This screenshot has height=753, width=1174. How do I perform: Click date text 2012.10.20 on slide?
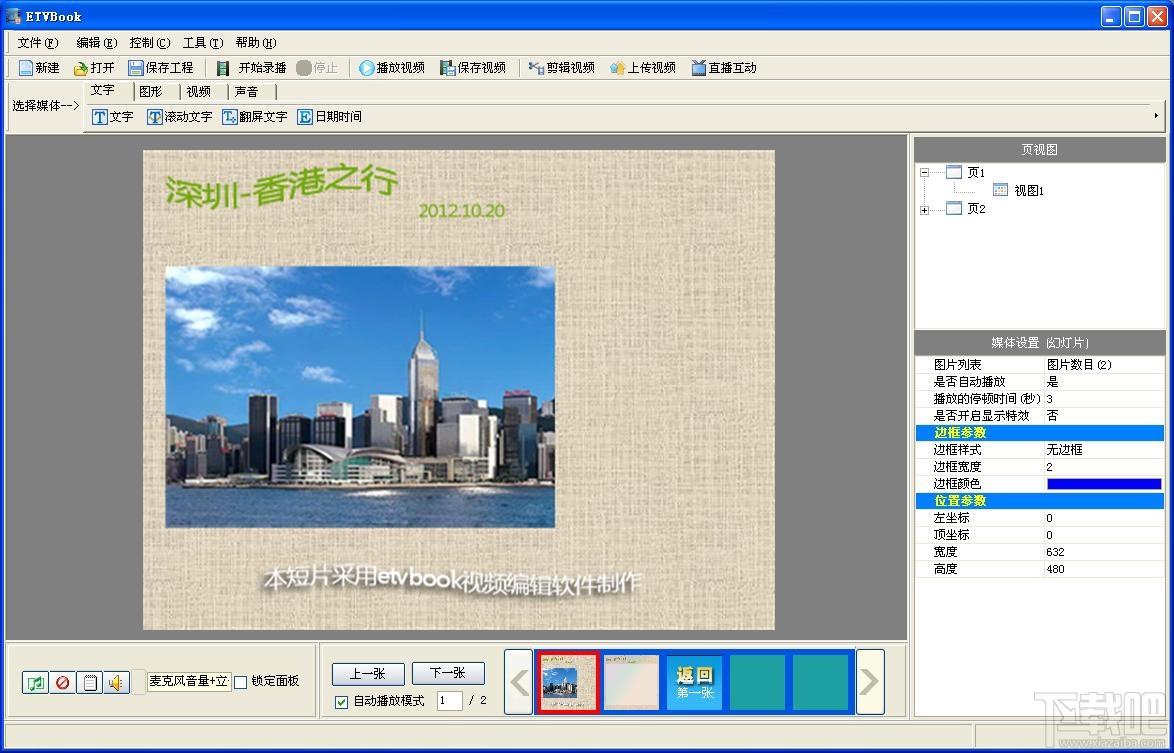[x=462, y=211]
